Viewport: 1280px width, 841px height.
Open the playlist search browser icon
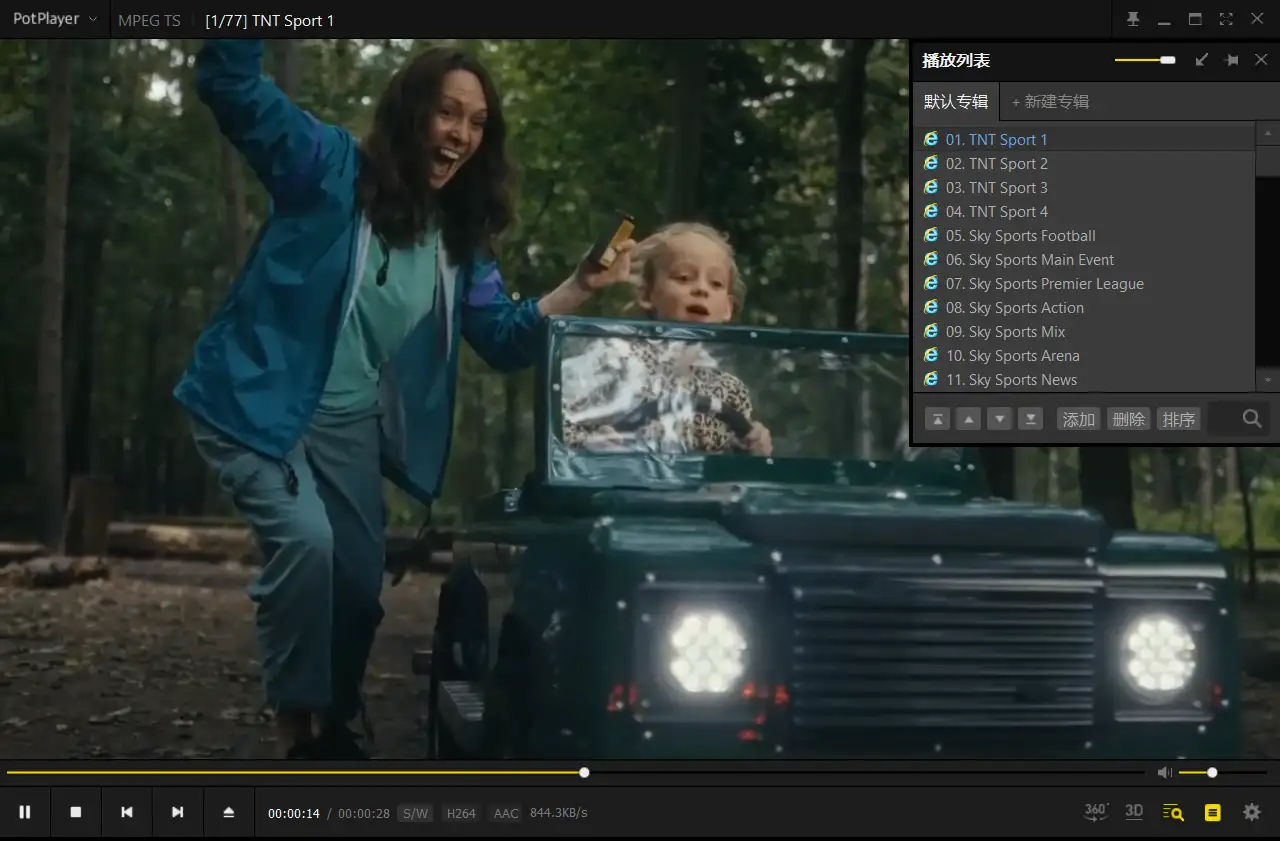click(x=1173, y=813)
